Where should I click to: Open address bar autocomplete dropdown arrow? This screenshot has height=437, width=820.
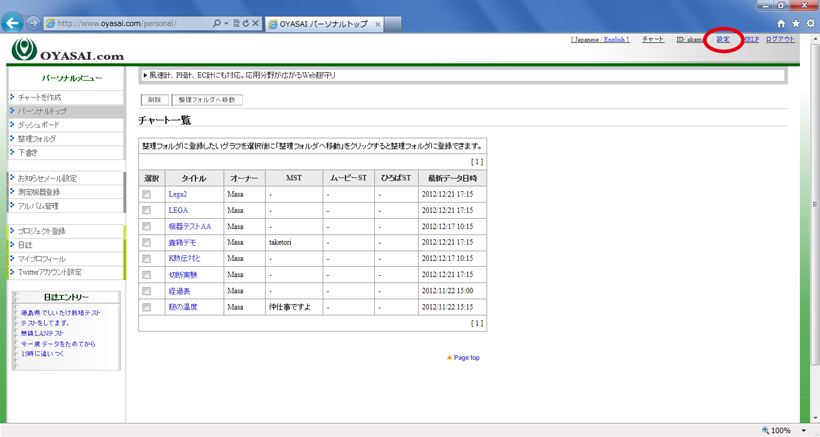pyautogui.click(x=226, y=24)
